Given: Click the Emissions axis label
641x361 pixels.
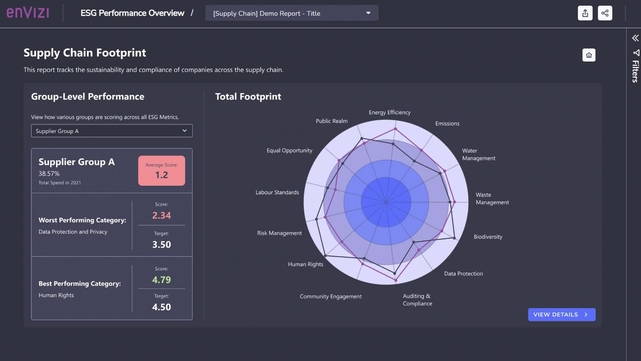Looking at the screenshot, I should (447, 123).
